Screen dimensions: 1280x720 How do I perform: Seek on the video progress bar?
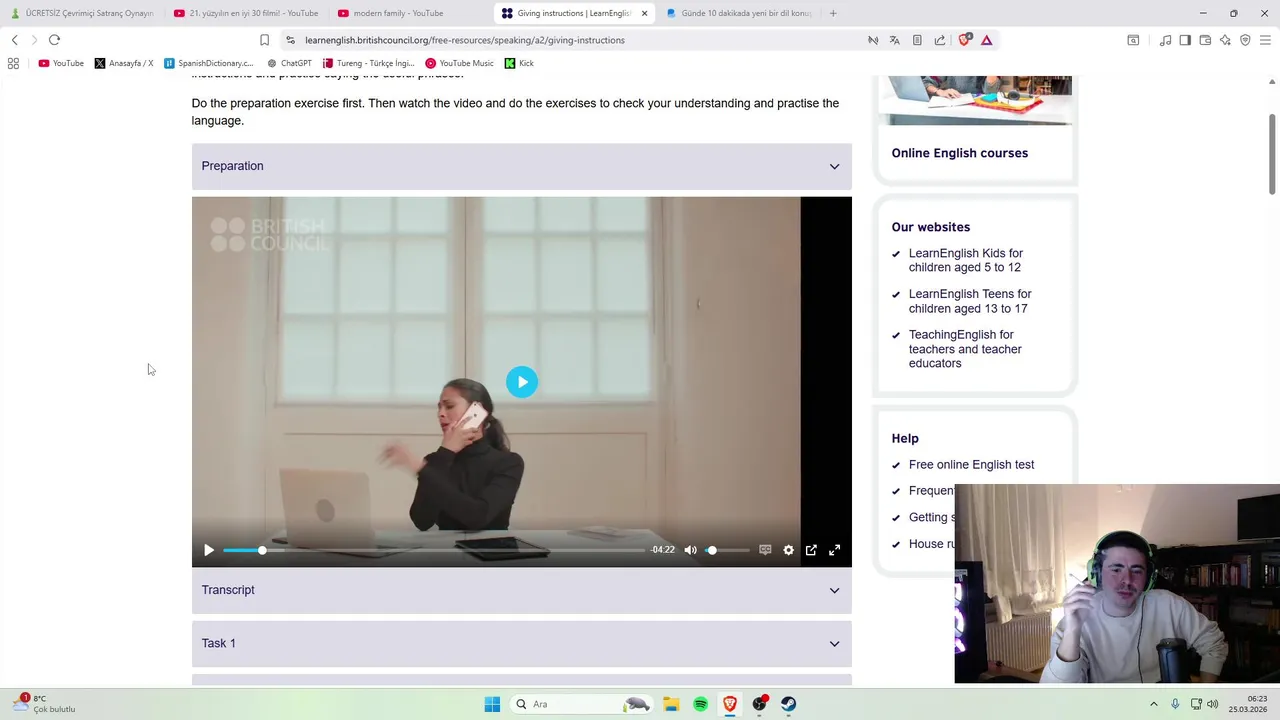[x=434, y=550]
